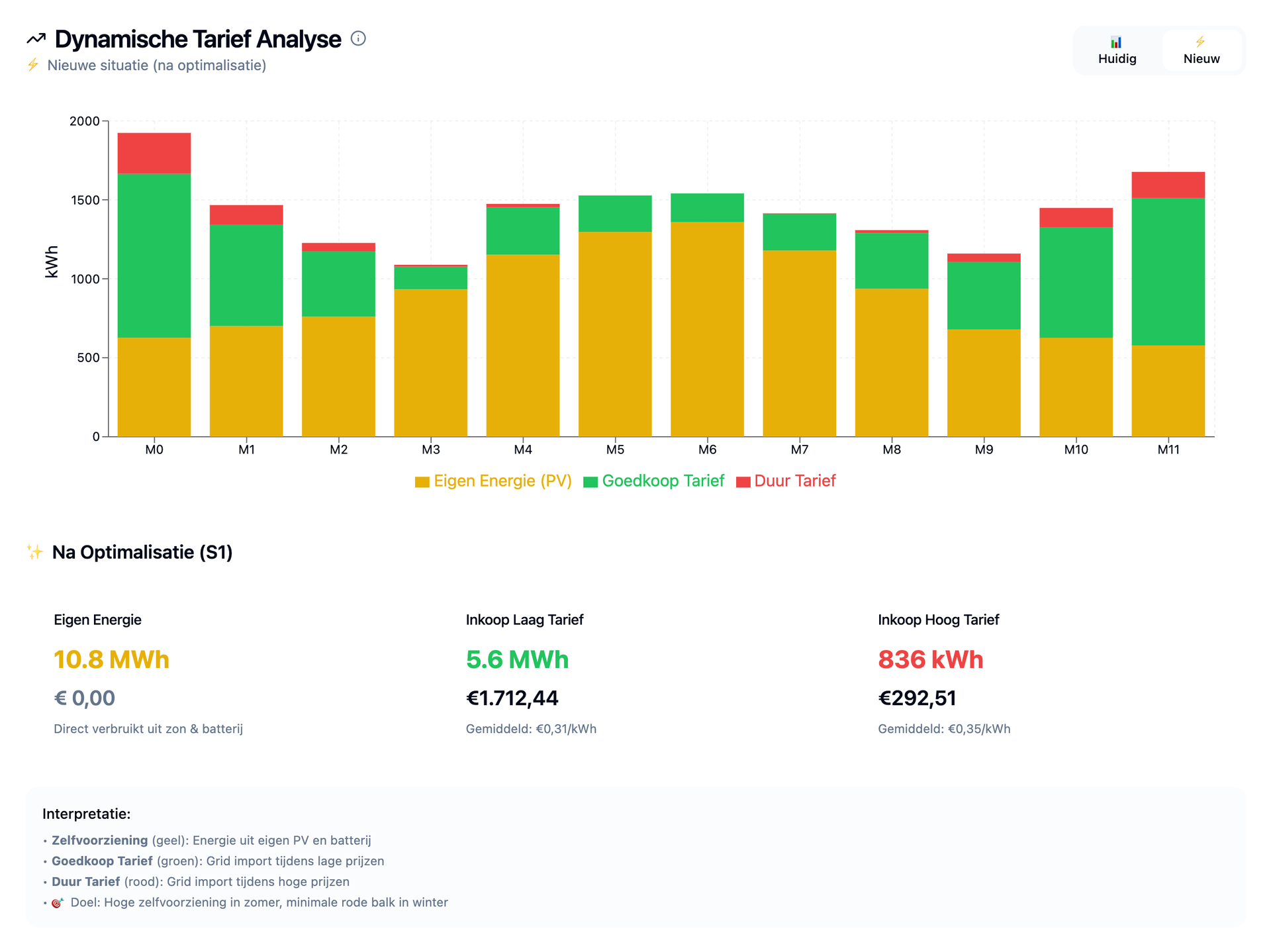
Task: Click the target icon in the Doel line
Action: click(x=58, y=903)
